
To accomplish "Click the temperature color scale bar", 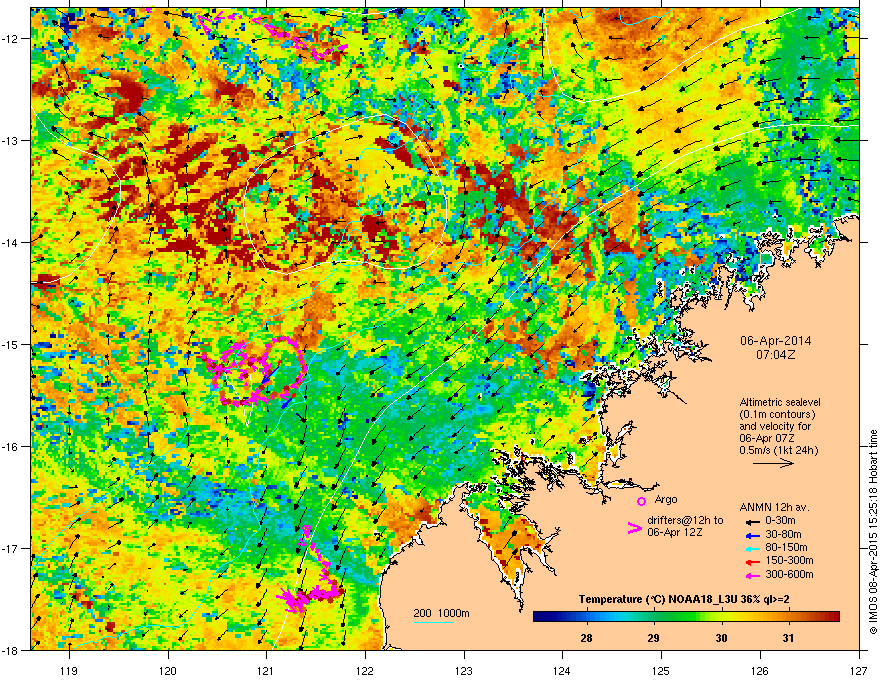I will coord(686,617).
